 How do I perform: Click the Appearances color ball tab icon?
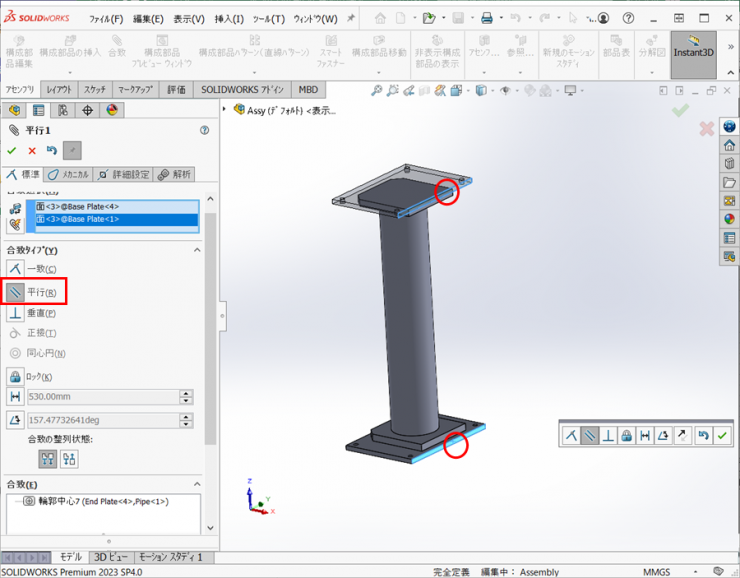click(112, 110)
